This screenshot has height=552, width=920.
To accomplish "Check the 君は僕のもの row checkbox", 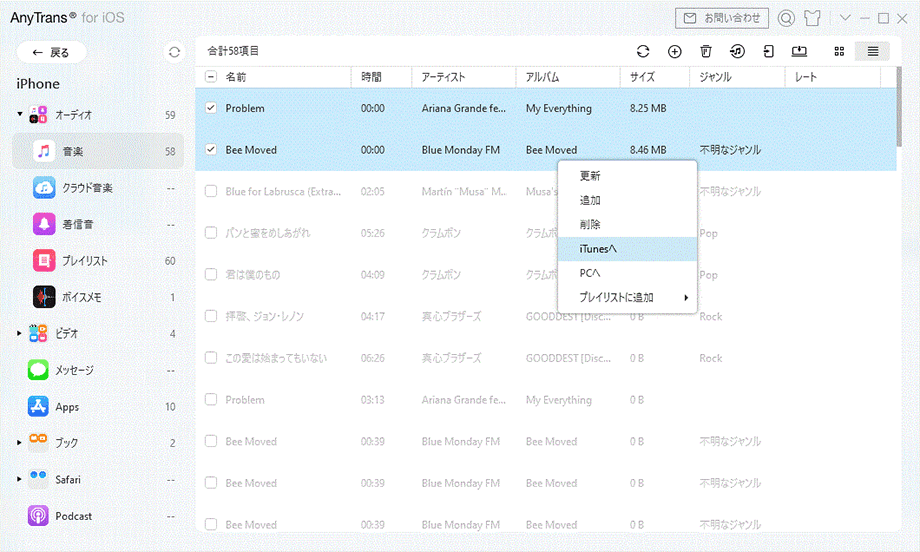I will click(211, 275).
